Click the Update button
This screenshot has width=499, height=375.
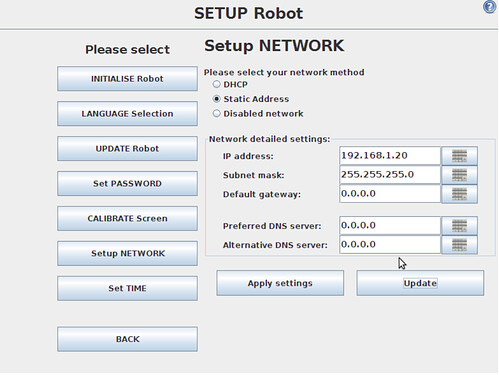[420, 283]
